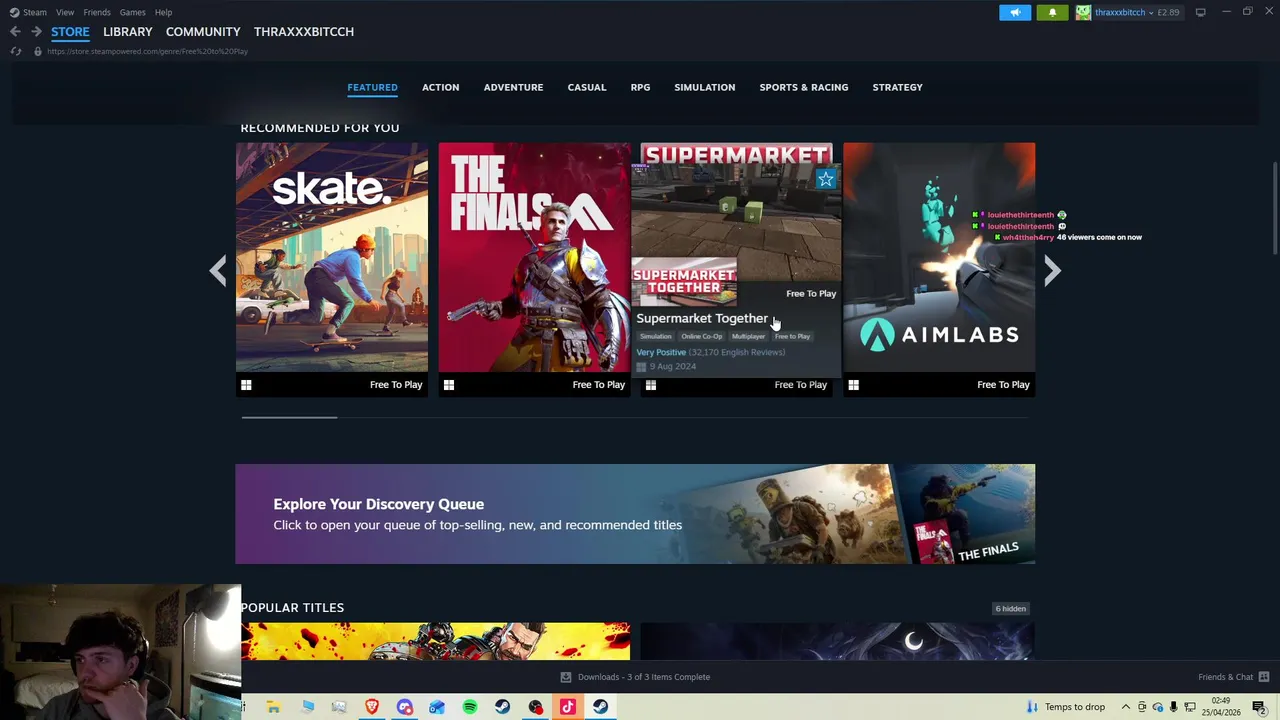Open Explore Your Discovery Queue banner
Viewport: 1280px width, 720px height.
click(x=635, y=514)
